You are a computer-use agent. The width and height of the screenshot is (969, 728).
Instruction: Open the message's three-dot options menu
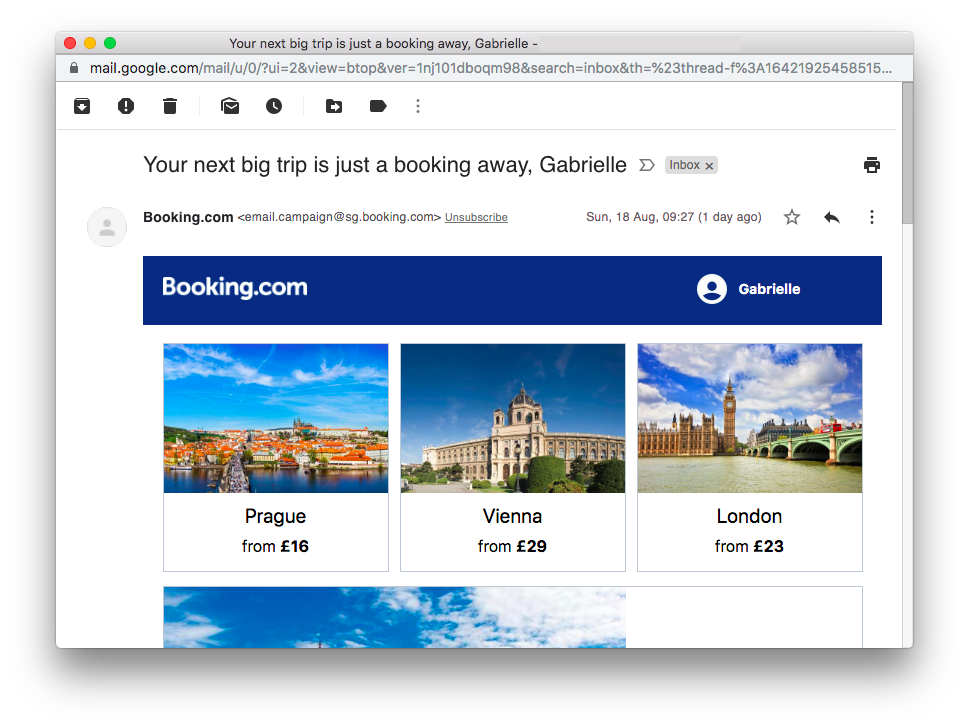871,217
